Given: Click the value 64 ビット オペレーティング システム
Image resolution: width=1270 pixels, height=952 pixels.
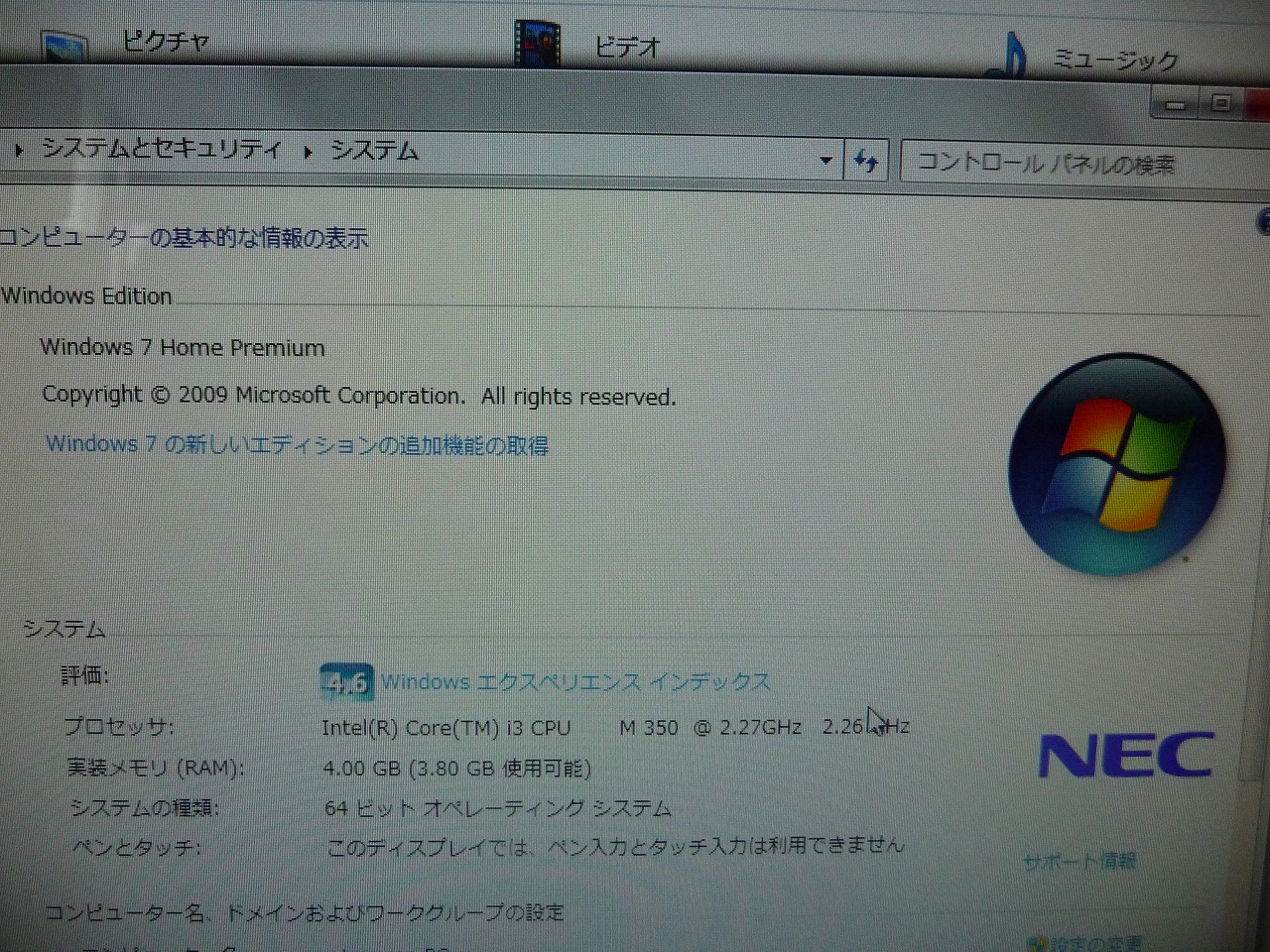Looking at the screenshot, I should coord(498,808).
